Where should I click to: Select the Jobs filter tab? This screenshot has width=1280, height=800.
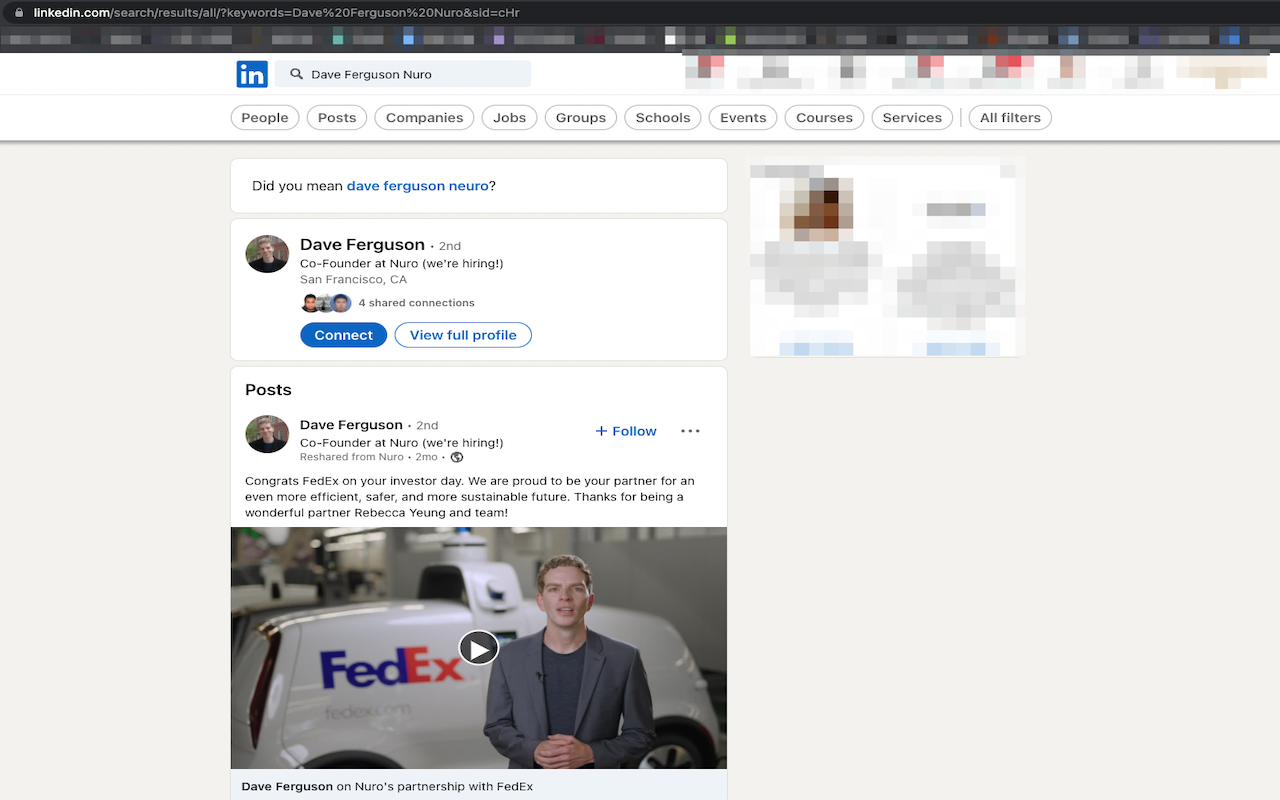509,117
